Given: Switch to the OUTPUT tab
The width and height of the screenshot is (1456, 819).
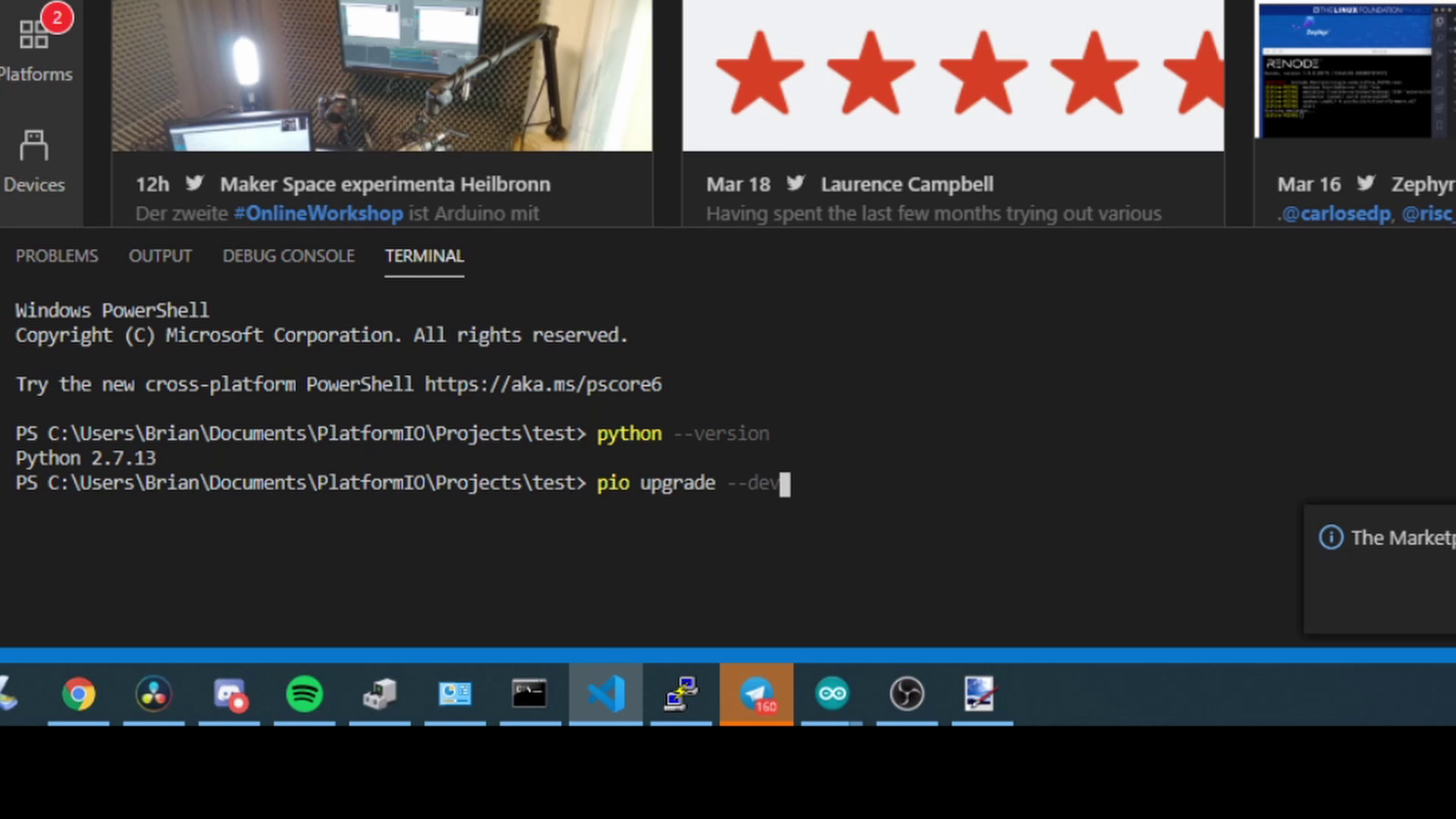Looking at the screenshot, I should click(x=160, y=256).
